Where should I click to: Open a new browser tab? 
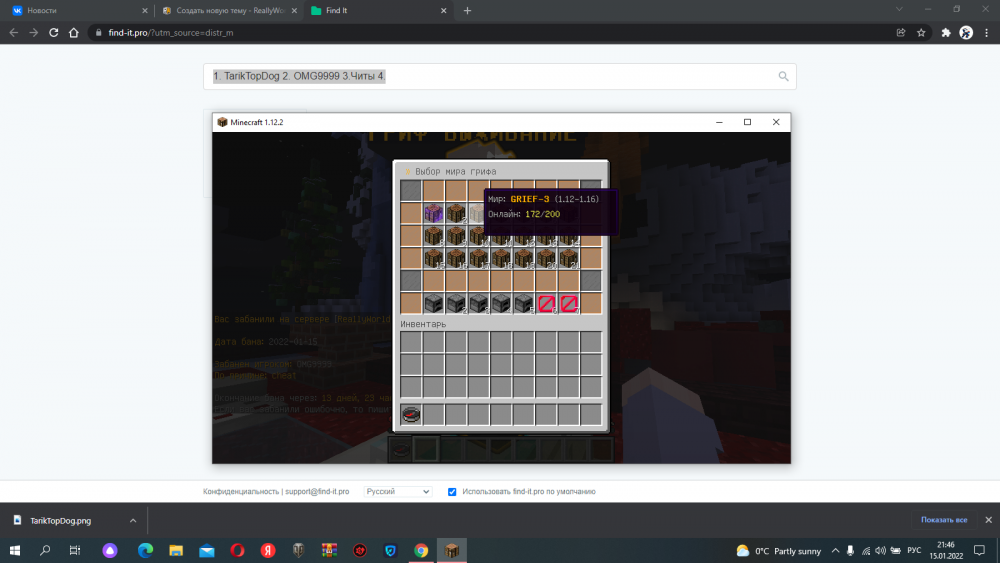point(467,11)
